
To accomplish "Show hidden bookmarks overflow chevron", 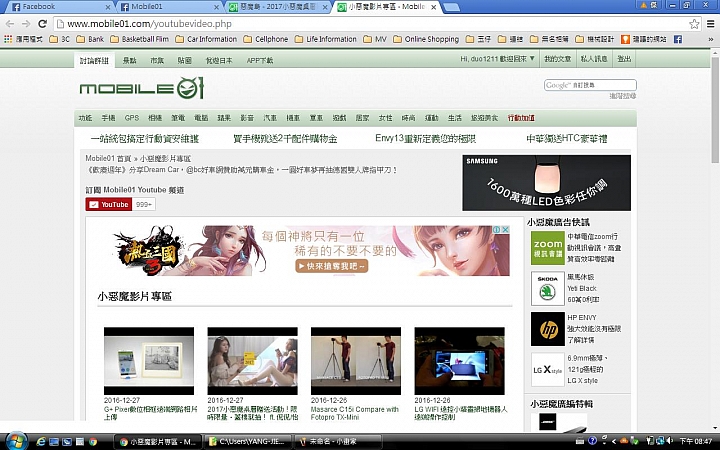I will pos(710,39).
